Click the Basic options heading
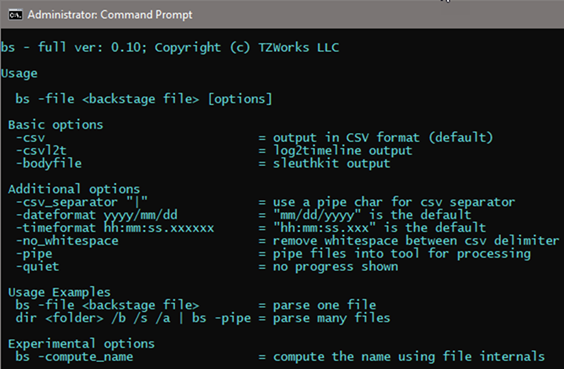Image resolution: width=564 pixels, height=369 pixels. coord(55,125)
